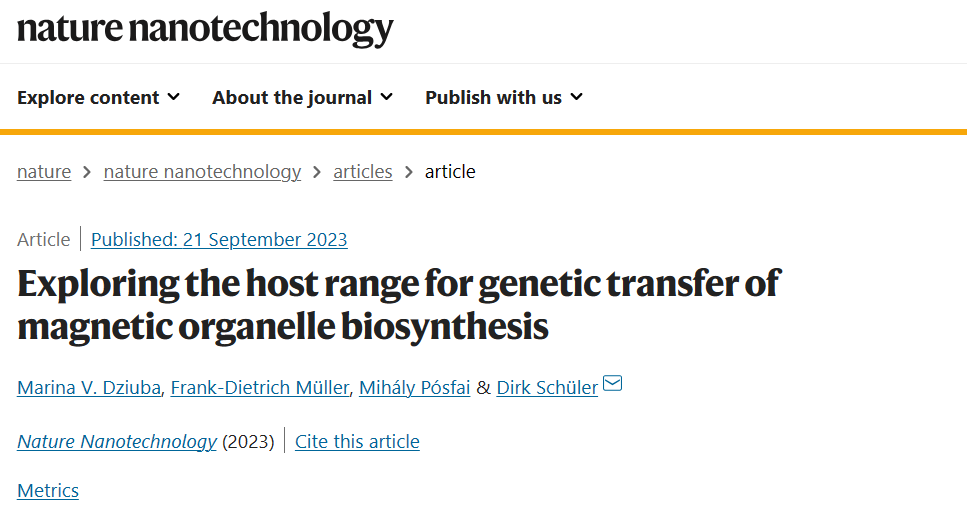The image size is (967, 528).
Task: Open author Dirk Schüler's details
Action: point(547,387)
